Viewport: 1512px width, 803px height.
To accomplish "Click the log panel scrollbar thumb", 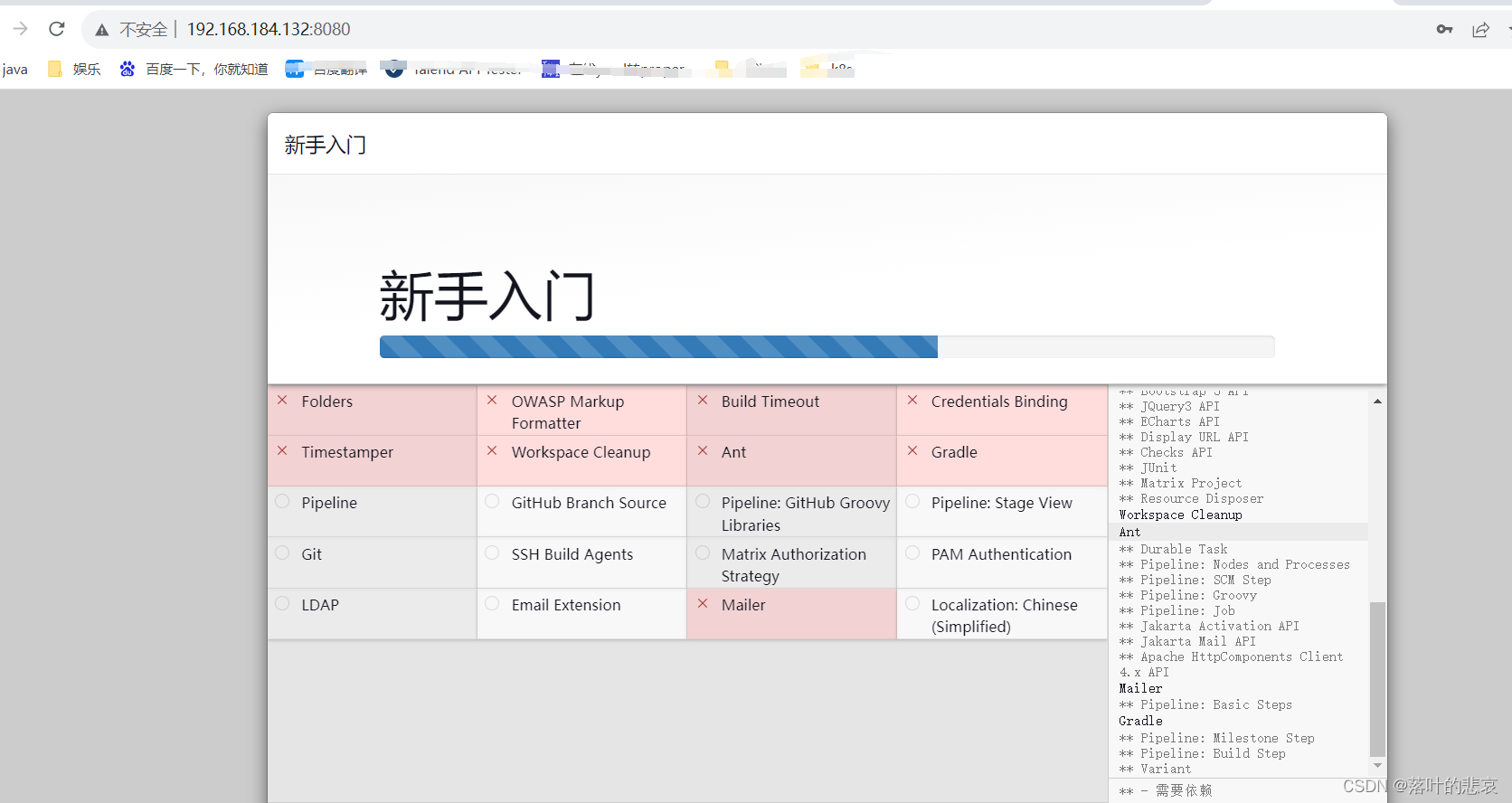I will 1377,679.
